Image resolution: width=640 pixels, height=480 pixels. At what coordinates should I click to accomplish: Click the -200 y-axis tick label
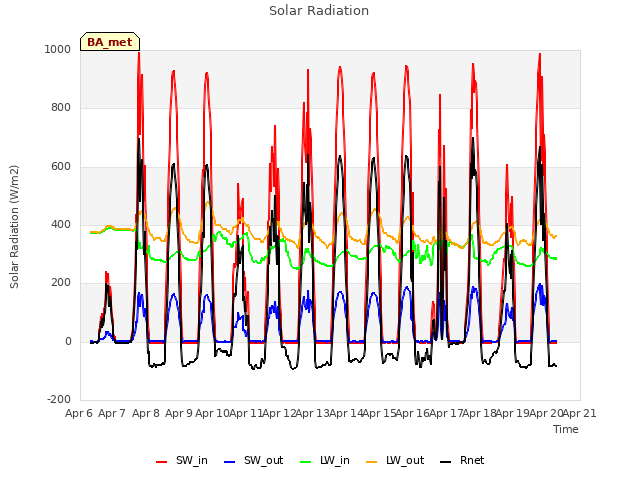pos(59,399)
